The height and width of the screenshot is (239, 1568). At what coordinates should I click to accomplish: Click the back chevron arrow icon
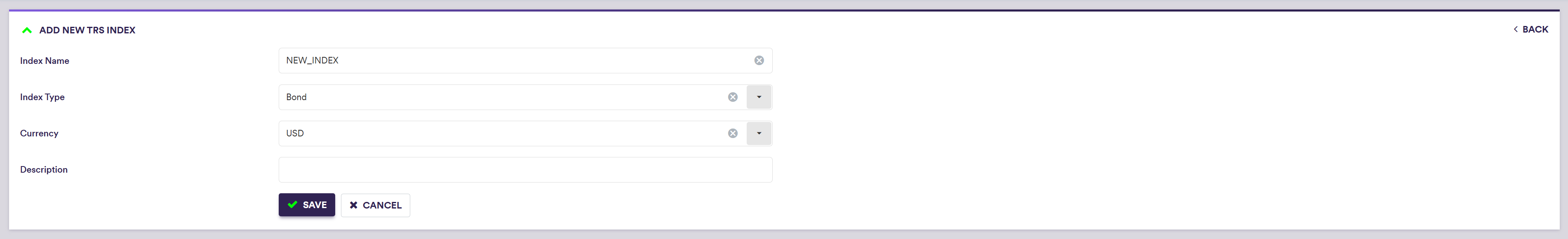[x=1515, y=29]
